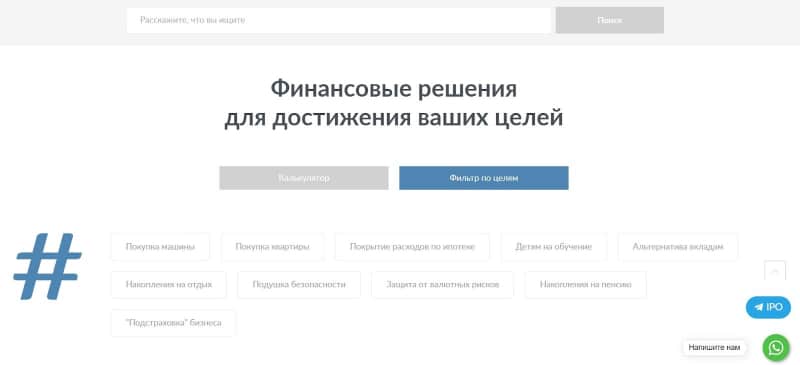Click the Напишите нам label
Screen dimensions: 800x365
(x=714, y=348)
